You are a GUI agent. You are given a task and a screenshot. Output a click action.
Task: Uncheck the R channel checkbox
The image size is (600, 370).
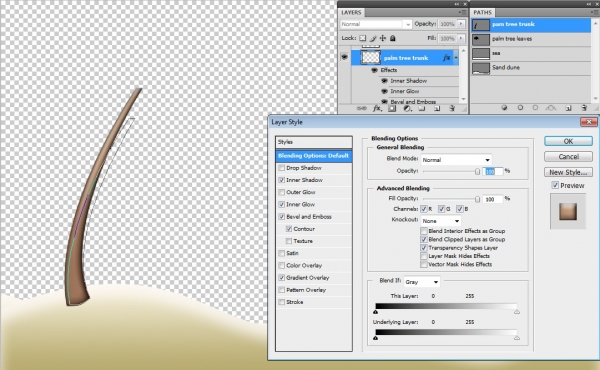pyautogui.click(x=424, y=209)
